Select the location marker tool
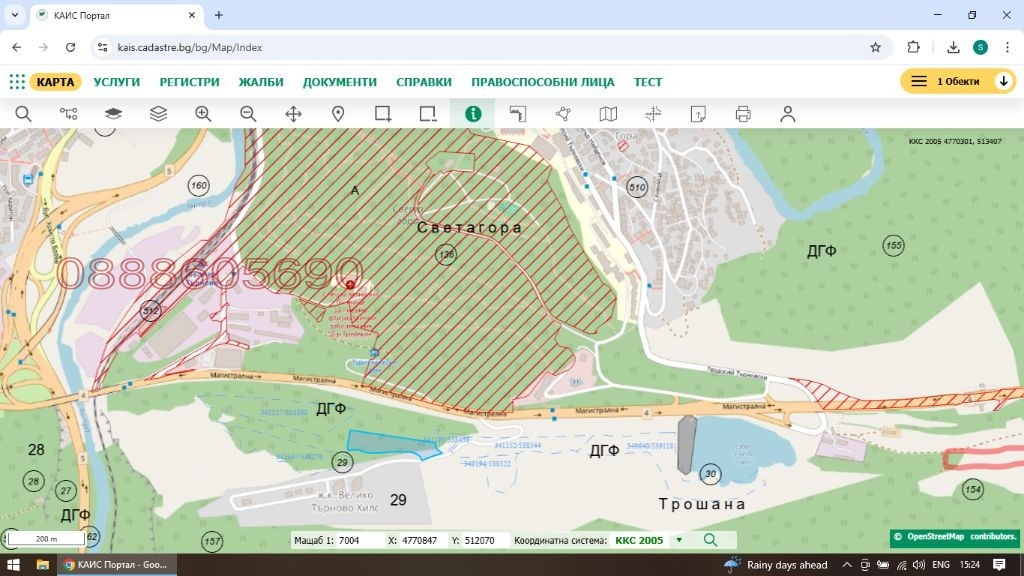The image size is (1024, 576). click(338, 114)
